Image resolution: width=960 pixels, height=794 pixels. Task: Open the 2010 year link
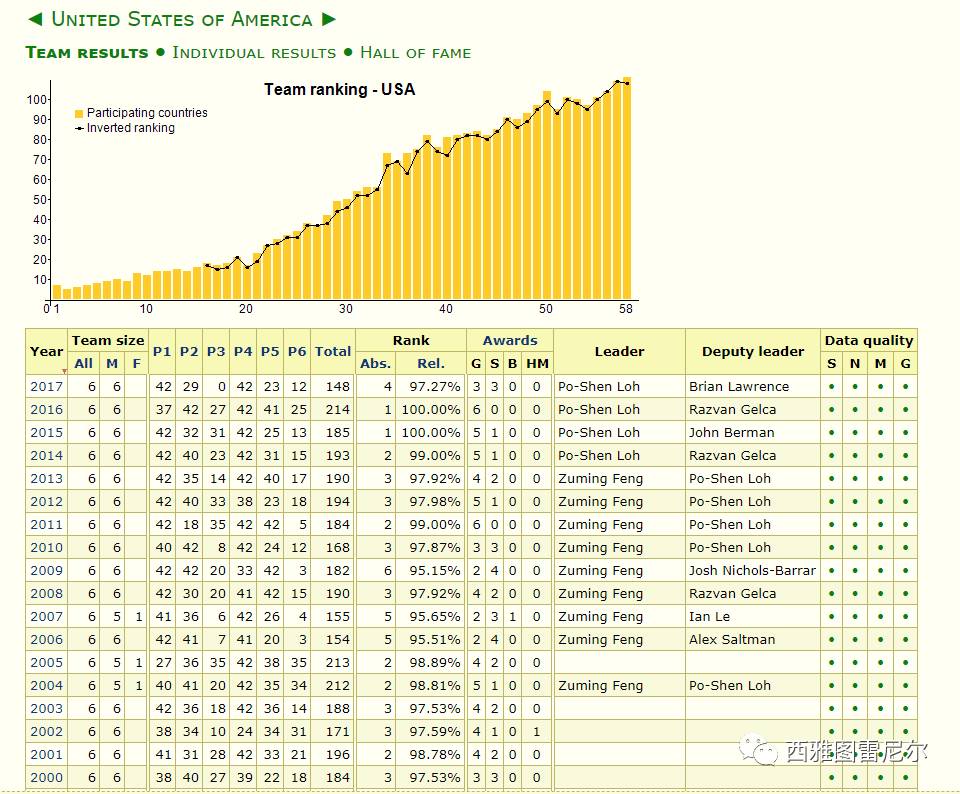(47, 547)
